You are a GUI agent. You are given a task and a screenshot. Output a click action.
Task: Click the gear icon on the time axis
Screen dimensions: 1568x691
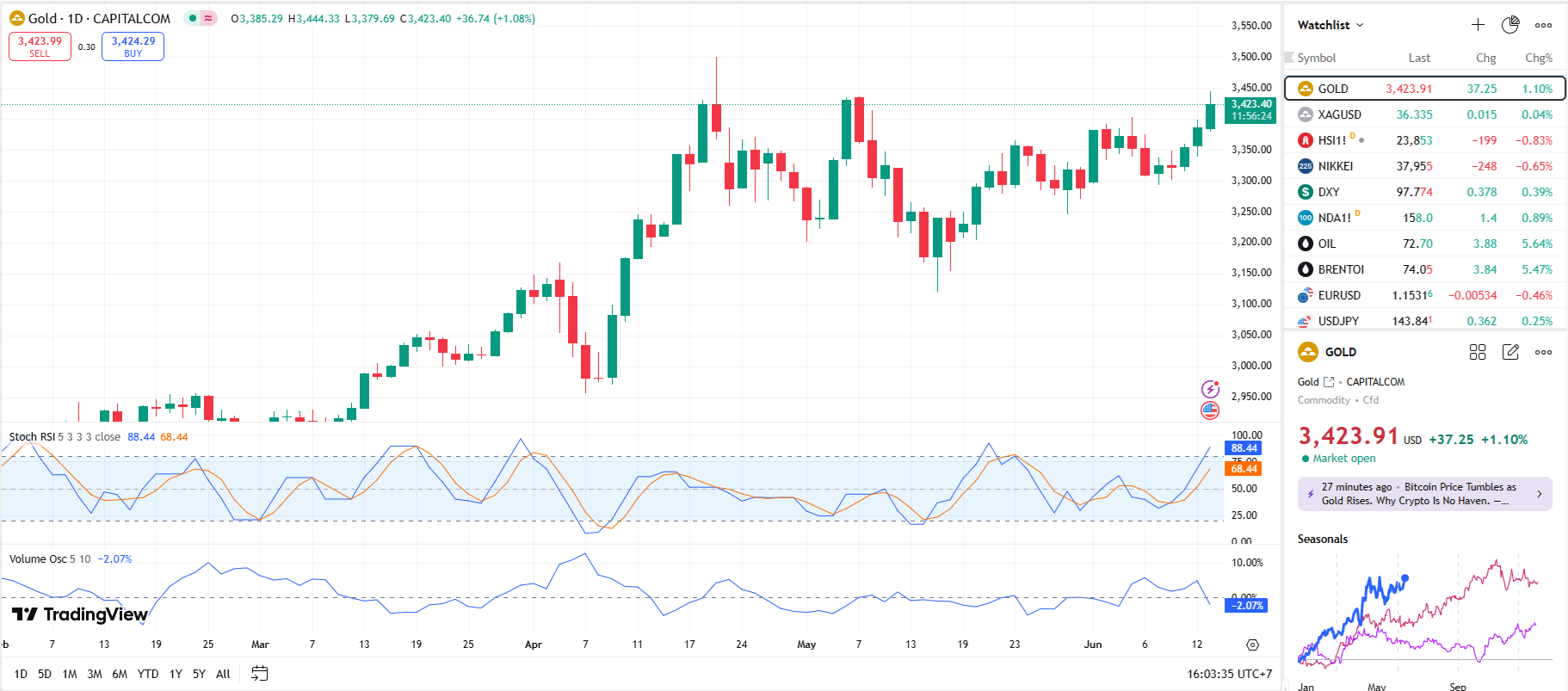click(1252, 645)
